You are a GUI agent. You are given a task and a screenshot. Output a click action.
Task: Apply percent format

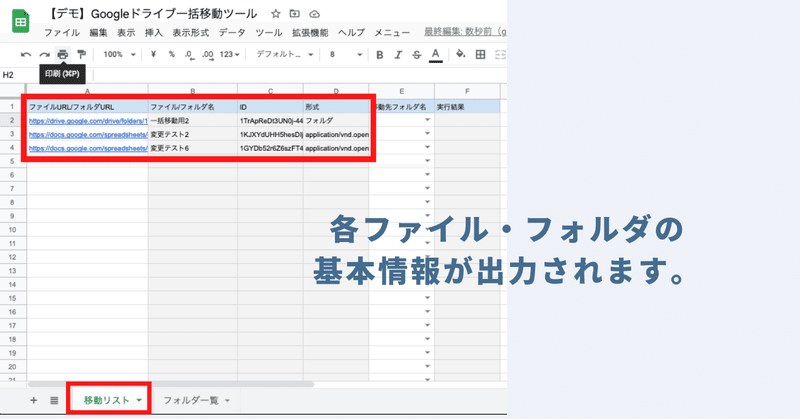coord(171,54)
